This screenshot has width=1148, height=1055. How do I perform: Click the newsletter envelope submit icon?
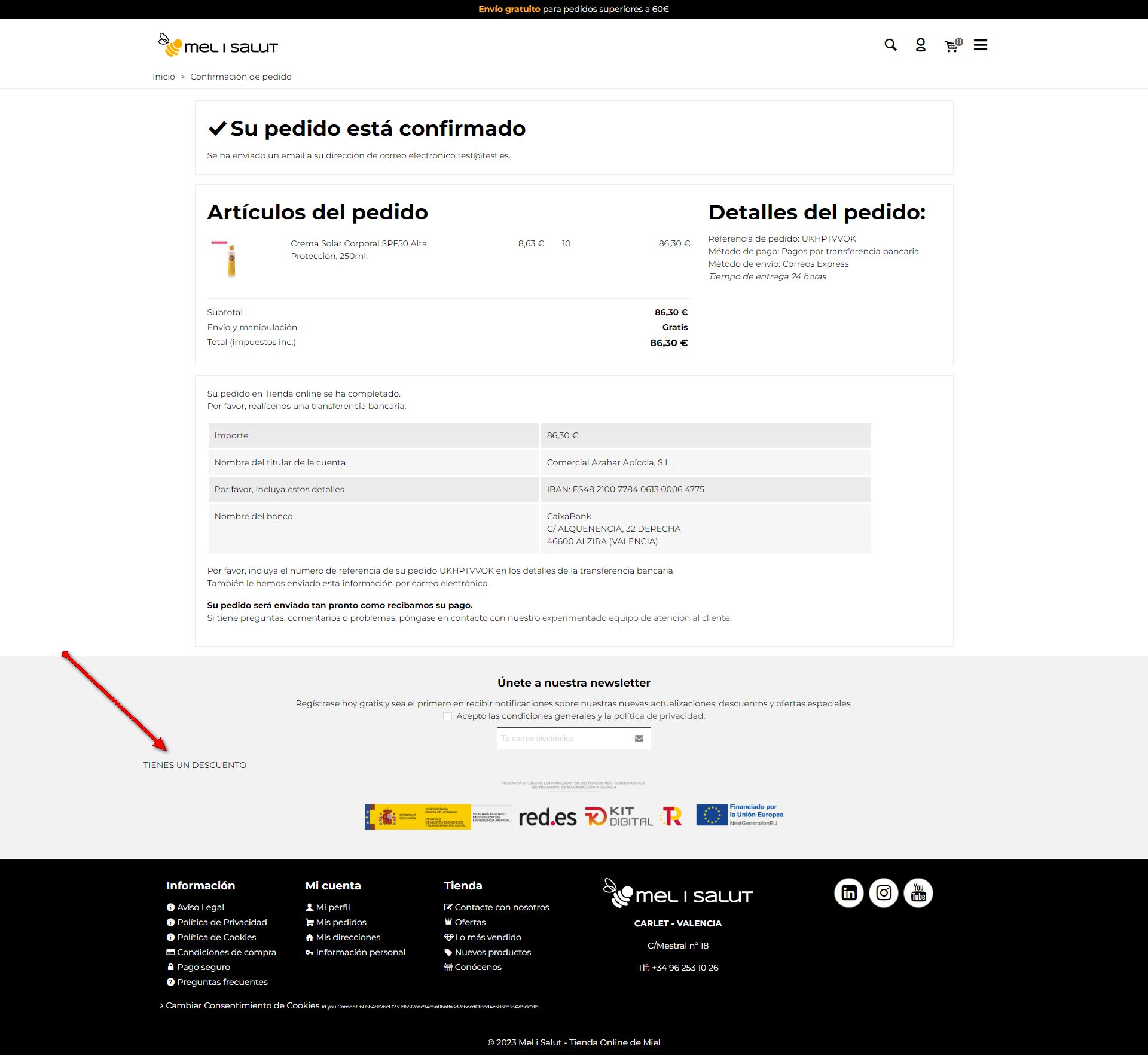(x=639, y=739)
